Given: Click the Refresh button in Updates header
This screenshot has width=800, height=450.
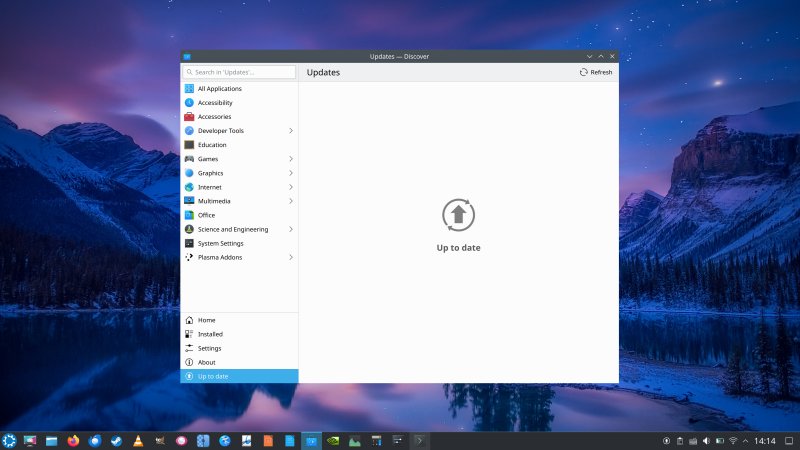Looking at the screenshot, I should click(x=596, y=72).
